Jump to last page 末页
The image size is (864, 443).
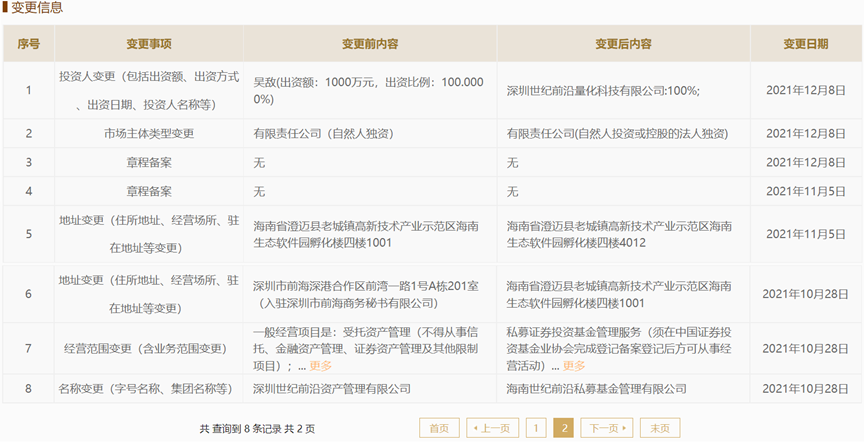pos(660,428)
